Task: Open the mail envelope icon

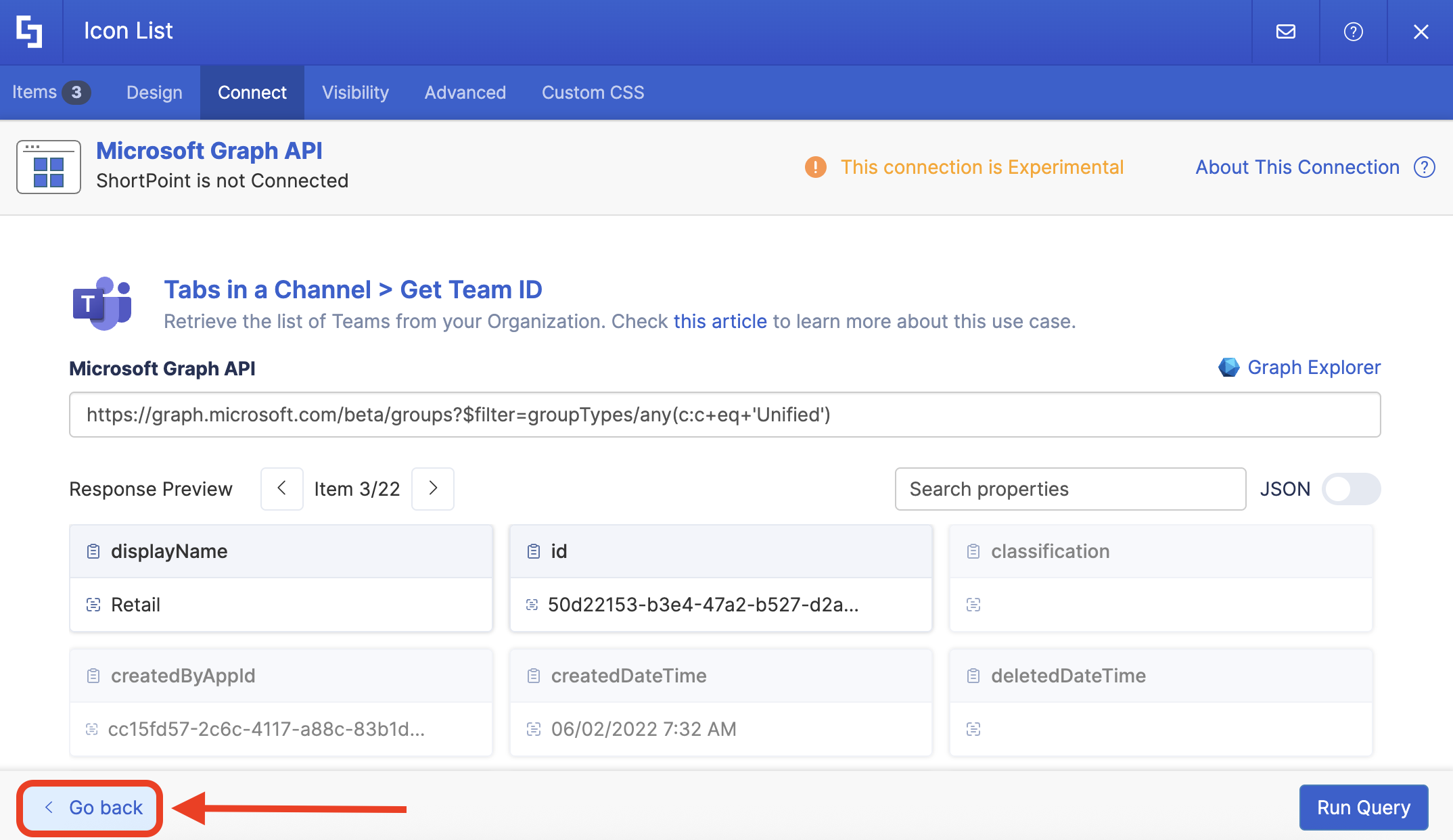Action: pos(1285,31)
